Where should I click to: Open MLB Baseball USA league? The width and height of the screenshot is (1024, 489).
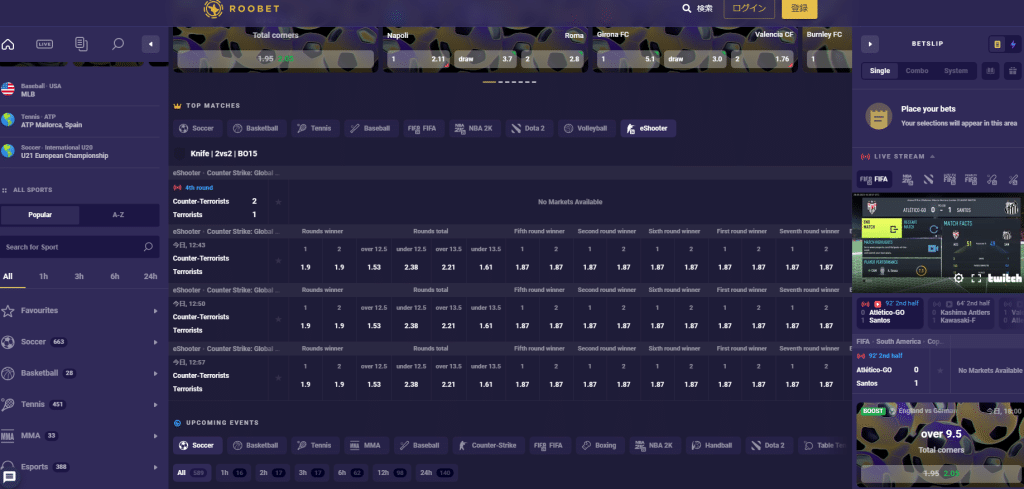80,90
